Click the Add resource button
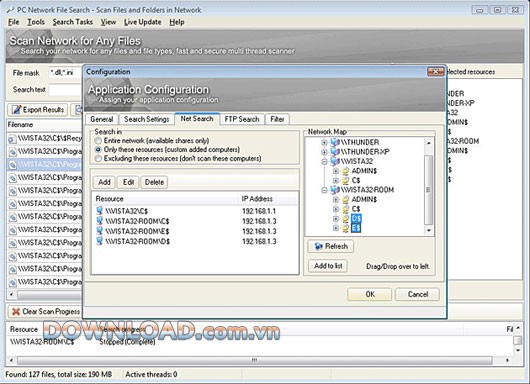The width and height of the screenshot is (530, 384). point(104,182)
